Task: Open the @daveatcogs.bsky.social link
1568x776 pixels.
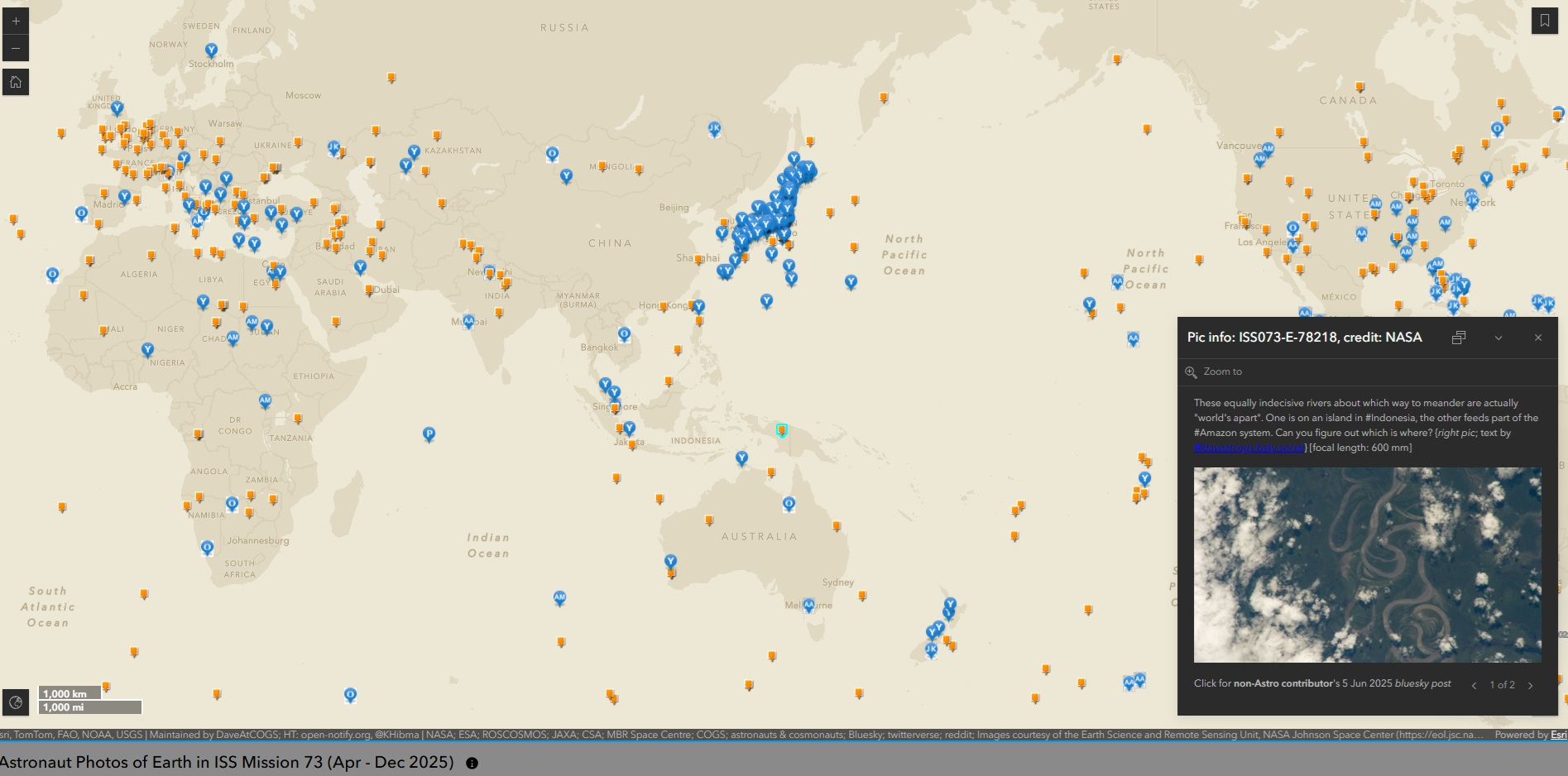Action: (x=1249, y=448)
